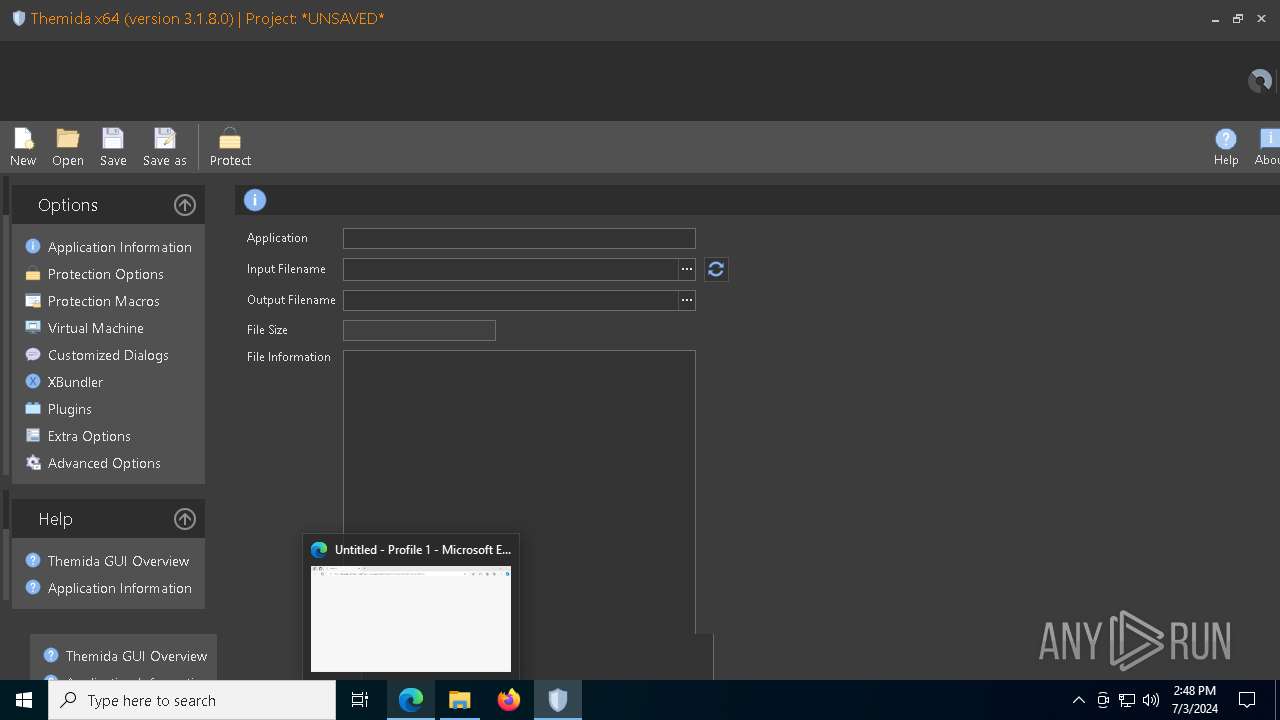The image size is (1280, 720).
Task: Collapse the Options panel arrow
Action: (185, 205)
